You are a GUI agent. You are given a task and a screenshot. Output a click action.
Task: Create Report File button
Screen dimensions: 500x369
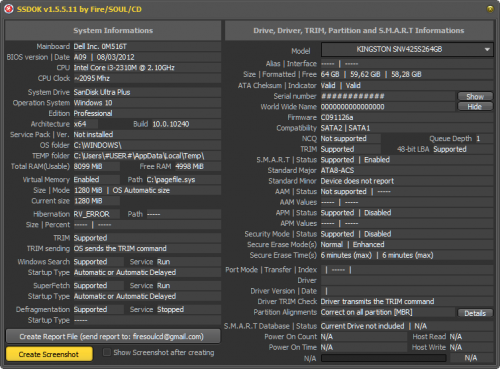pos(113,336)
